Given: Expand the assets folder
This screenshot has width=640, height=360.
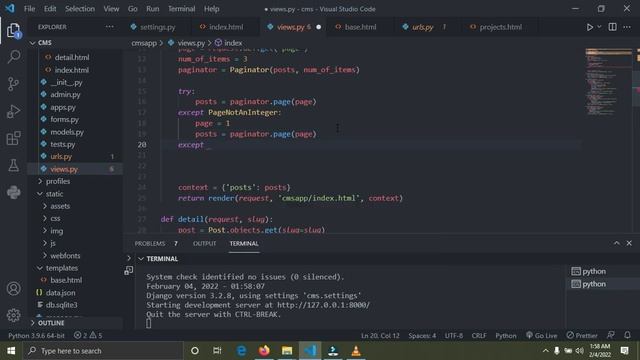Looking at the screenshot, I should pos(60,206).
